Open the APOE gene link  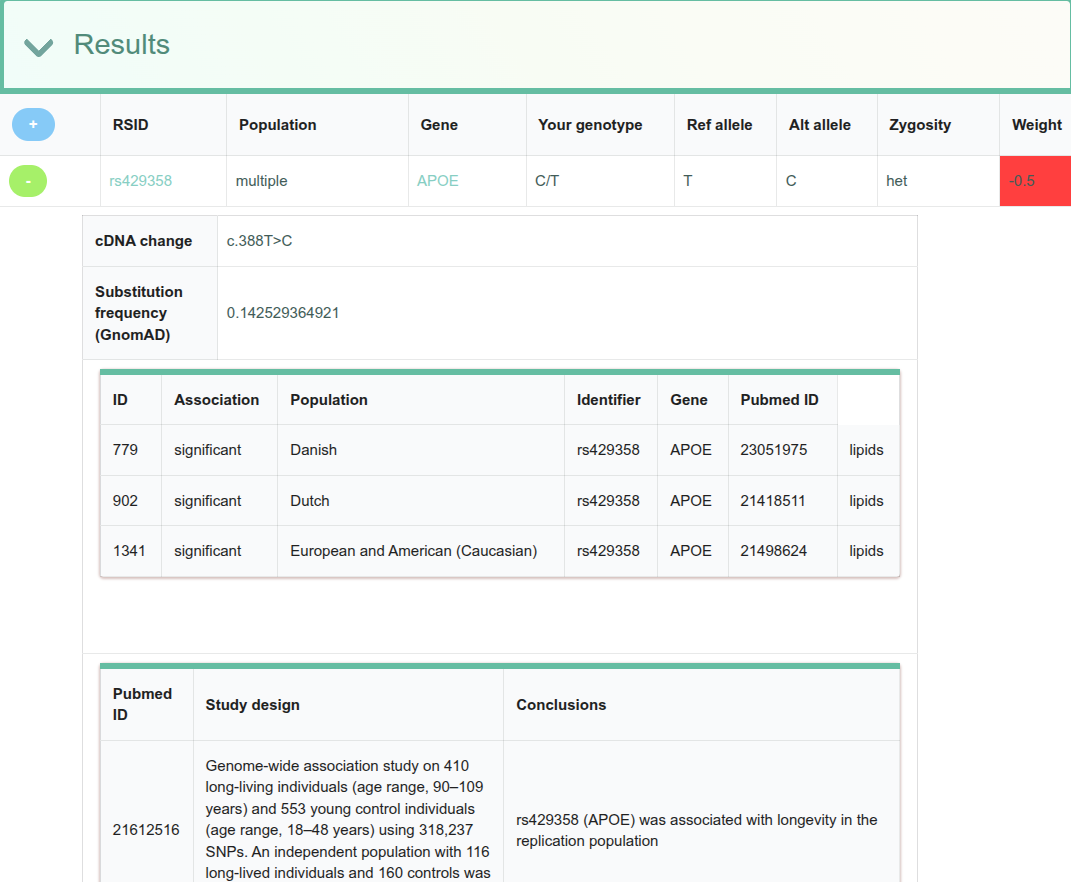(x=438, y=181)
